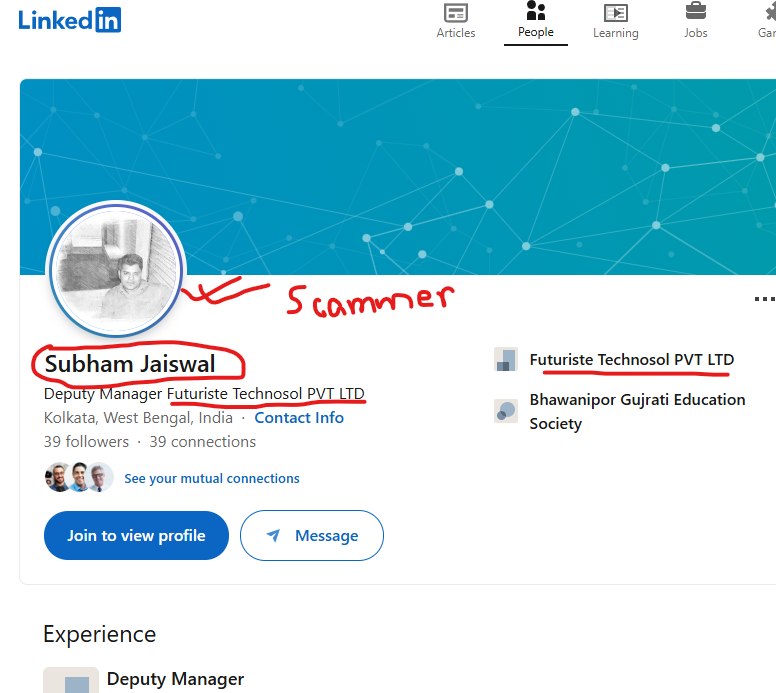The height and width of the screenshot is (693, 776).
Task: Open the profile photo thumbnail
Action: [x=116, y=269]
